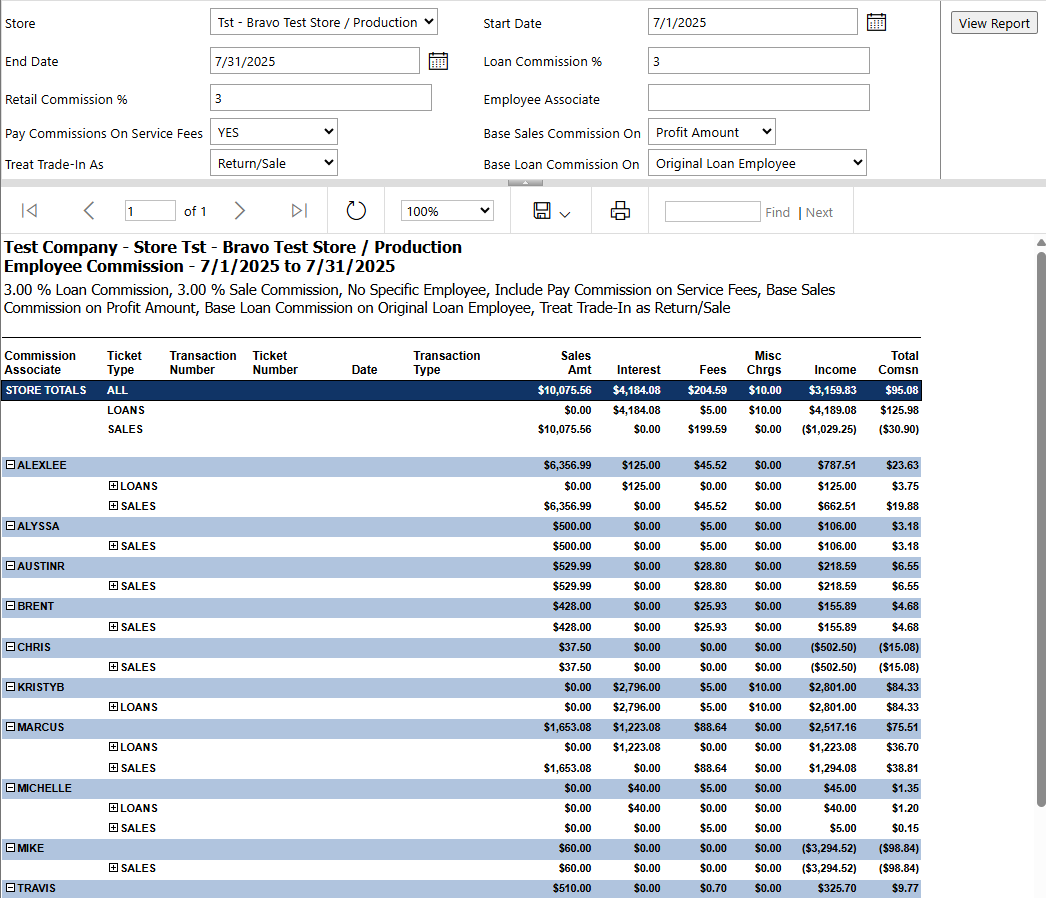Open Base Loan Commission On dropdown
Screen dimensions: 1046x898
[x=757, y=163]
